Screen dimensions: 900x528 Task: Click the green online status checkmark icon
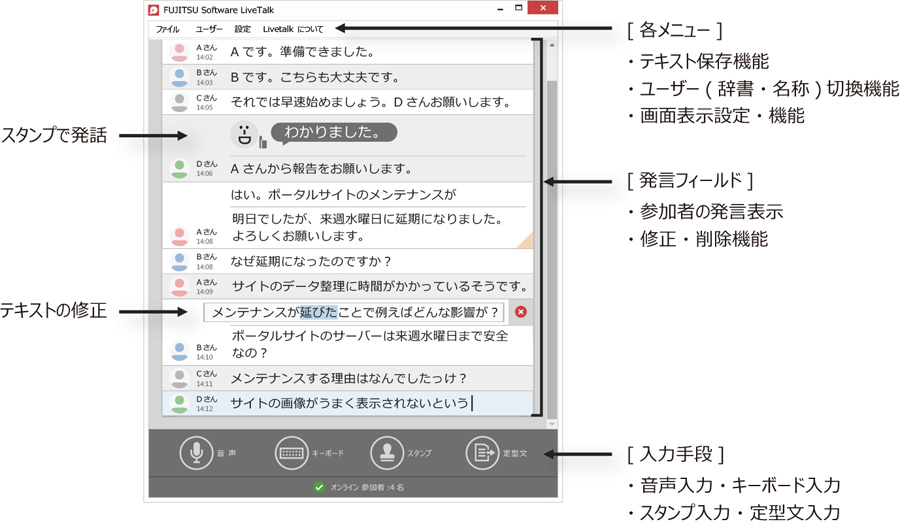pyautogui.click(x=319, y=487)
